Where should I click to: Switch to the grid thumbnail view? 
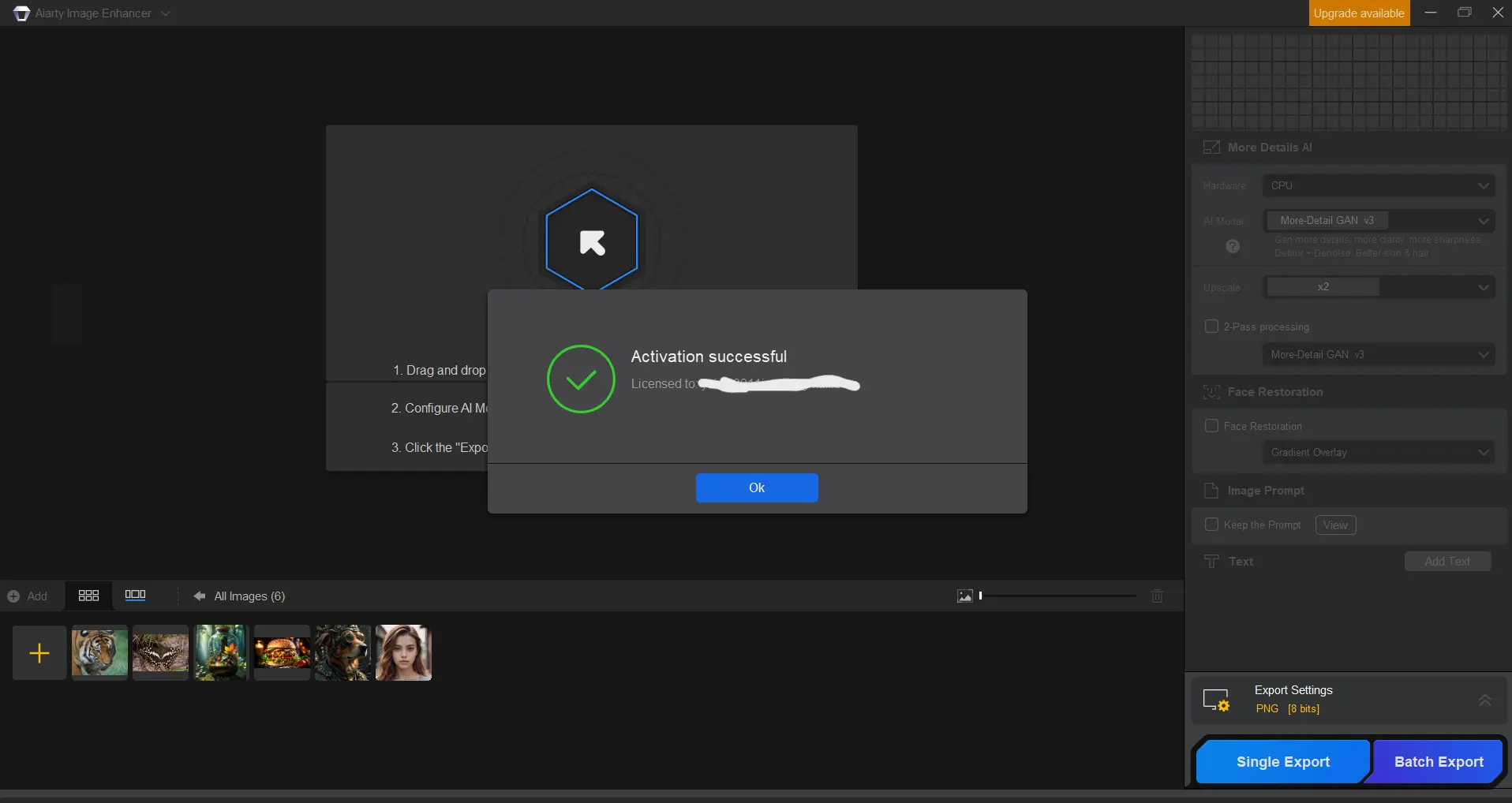coord(88,596)
